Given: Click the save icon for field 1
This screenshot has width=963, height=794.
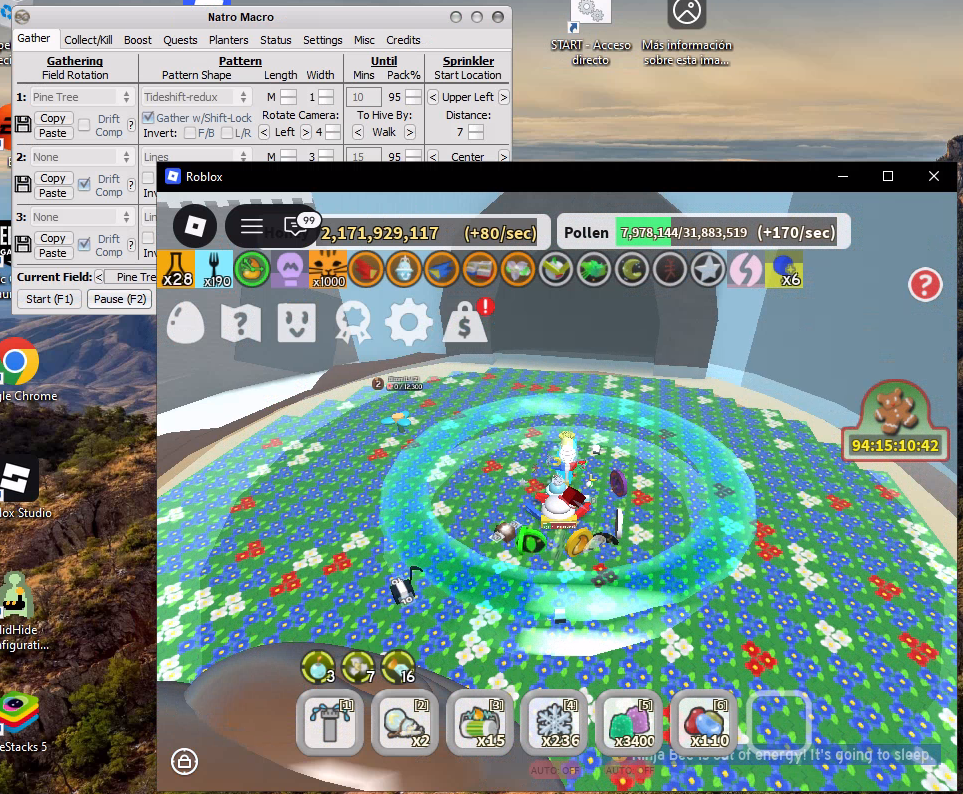Looking at the screenshot, I should (x=23, y=125).
